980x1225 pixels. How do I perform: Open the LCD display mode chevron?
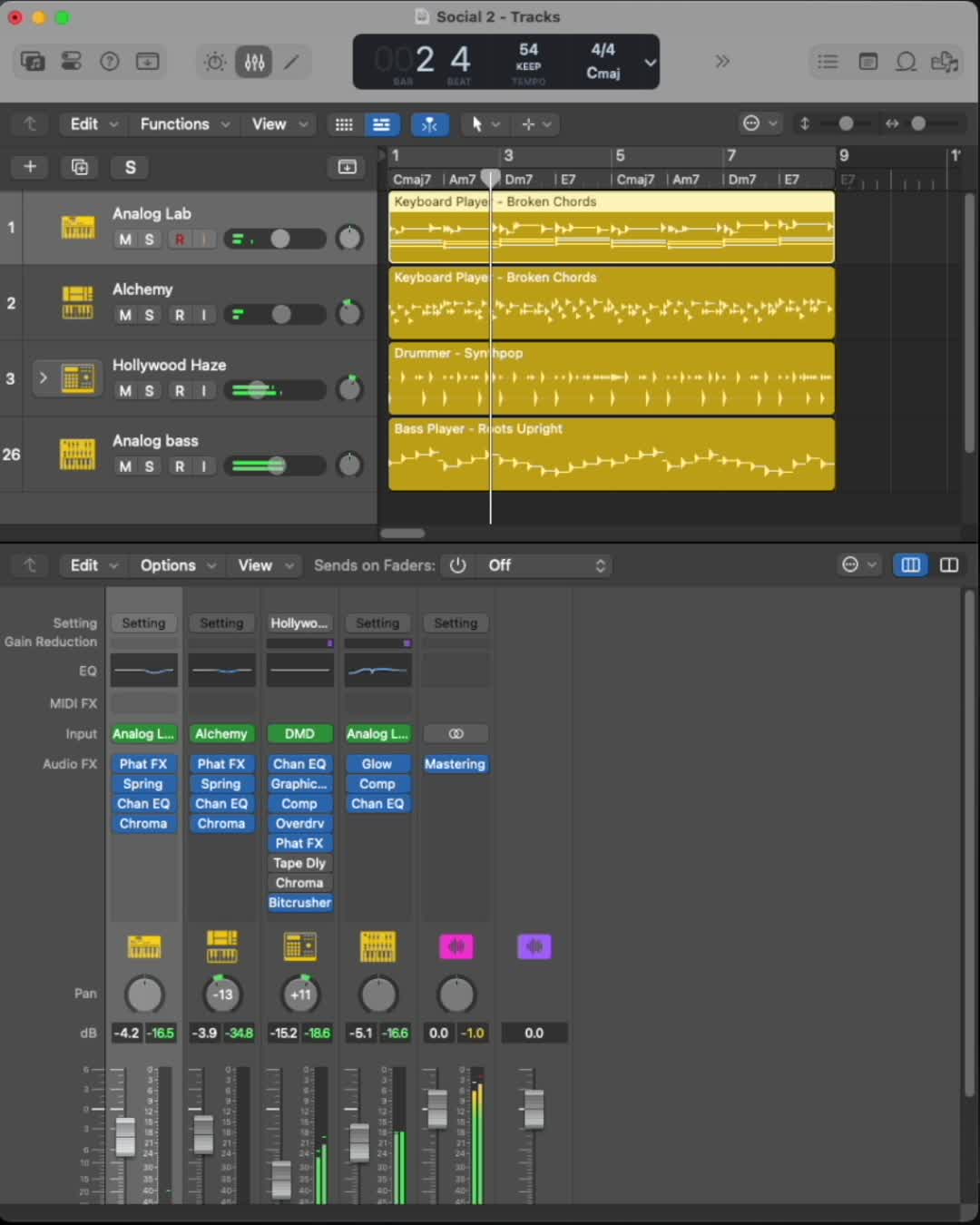click(x=650, y=62)
